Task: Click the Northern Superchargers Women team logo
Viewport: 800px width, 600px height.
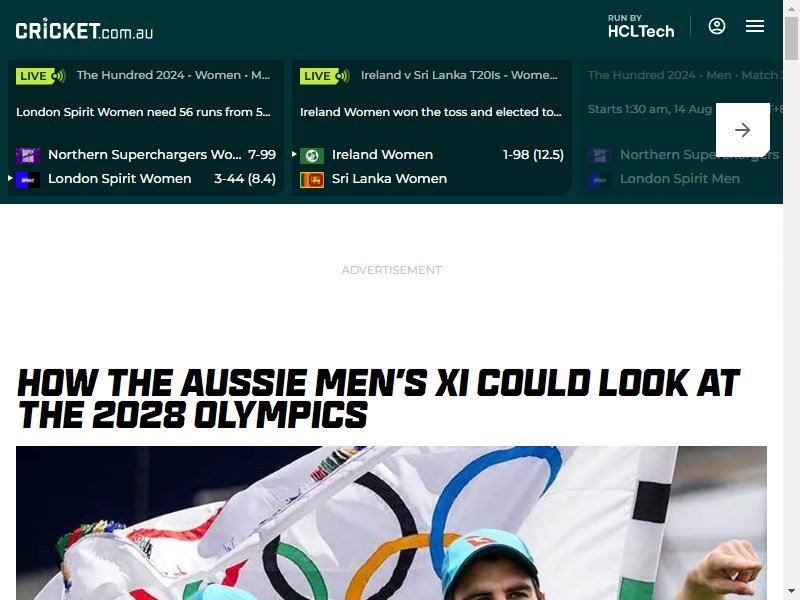Action: (28, 155)
